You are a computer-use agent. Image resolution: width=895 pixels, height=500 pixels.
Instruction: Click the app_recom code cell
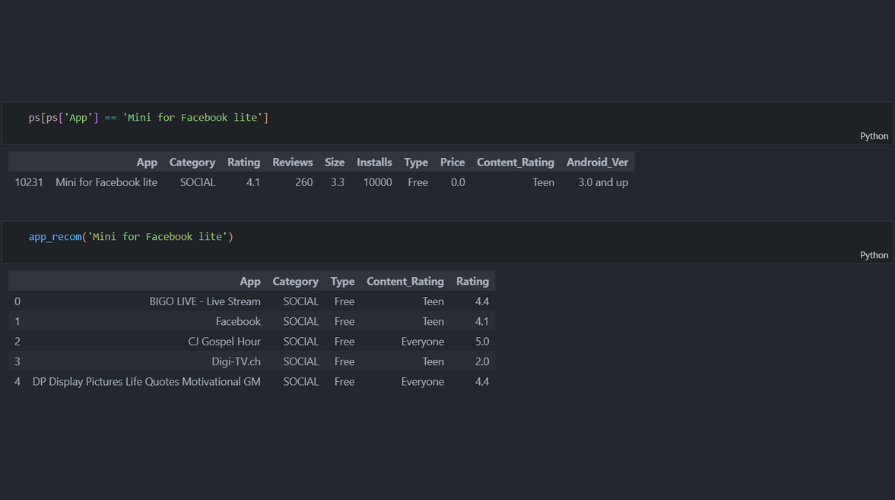[448, 242]
